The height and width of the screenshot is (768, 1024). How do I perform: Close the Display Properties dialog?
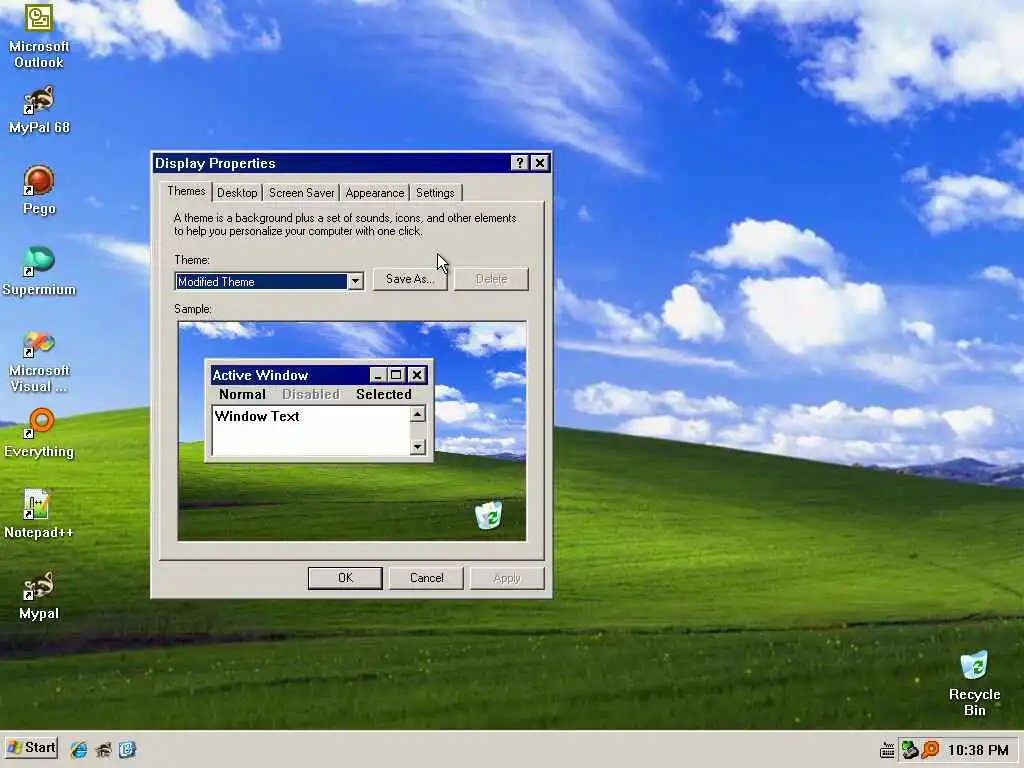539,163
